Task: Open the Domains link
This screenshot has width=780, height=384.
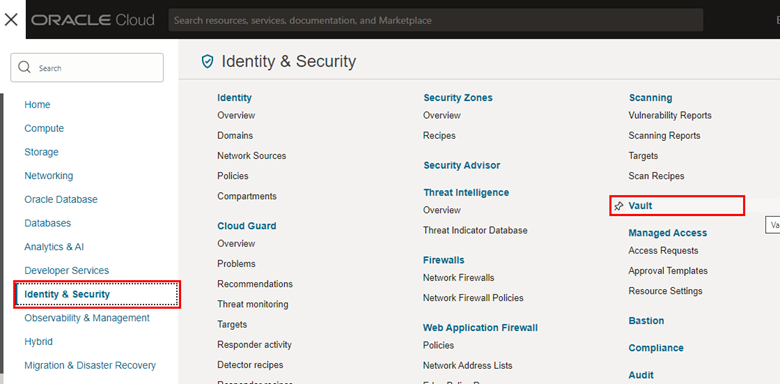Action: [x=235, y=135]
